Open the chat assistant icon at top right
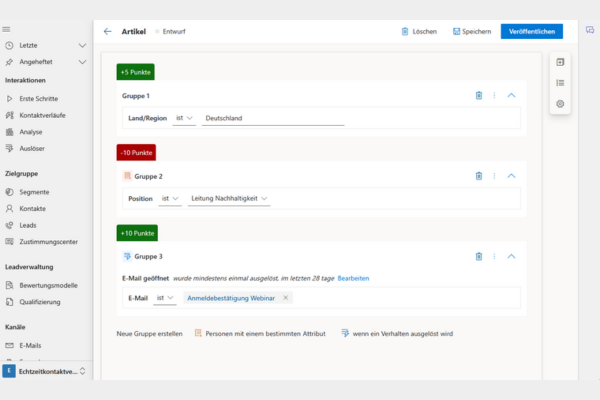This screenshot has width=600, height=400. point(590,30)
